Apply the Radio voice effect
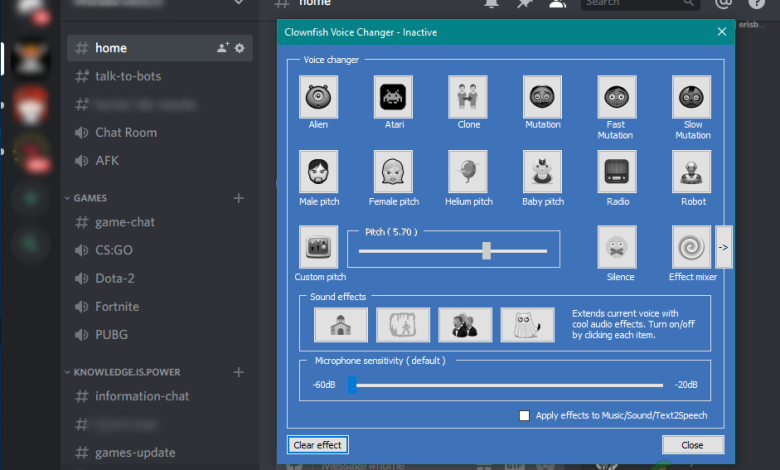This screenshot has width=780, height=470. tap(617, 172)
